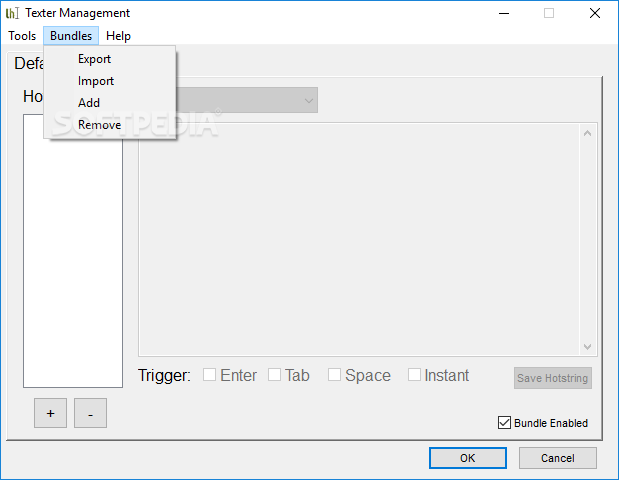Click the minus button to remove hotstring
This screenshot has height=480, width=619.
(x=90, y=413)
